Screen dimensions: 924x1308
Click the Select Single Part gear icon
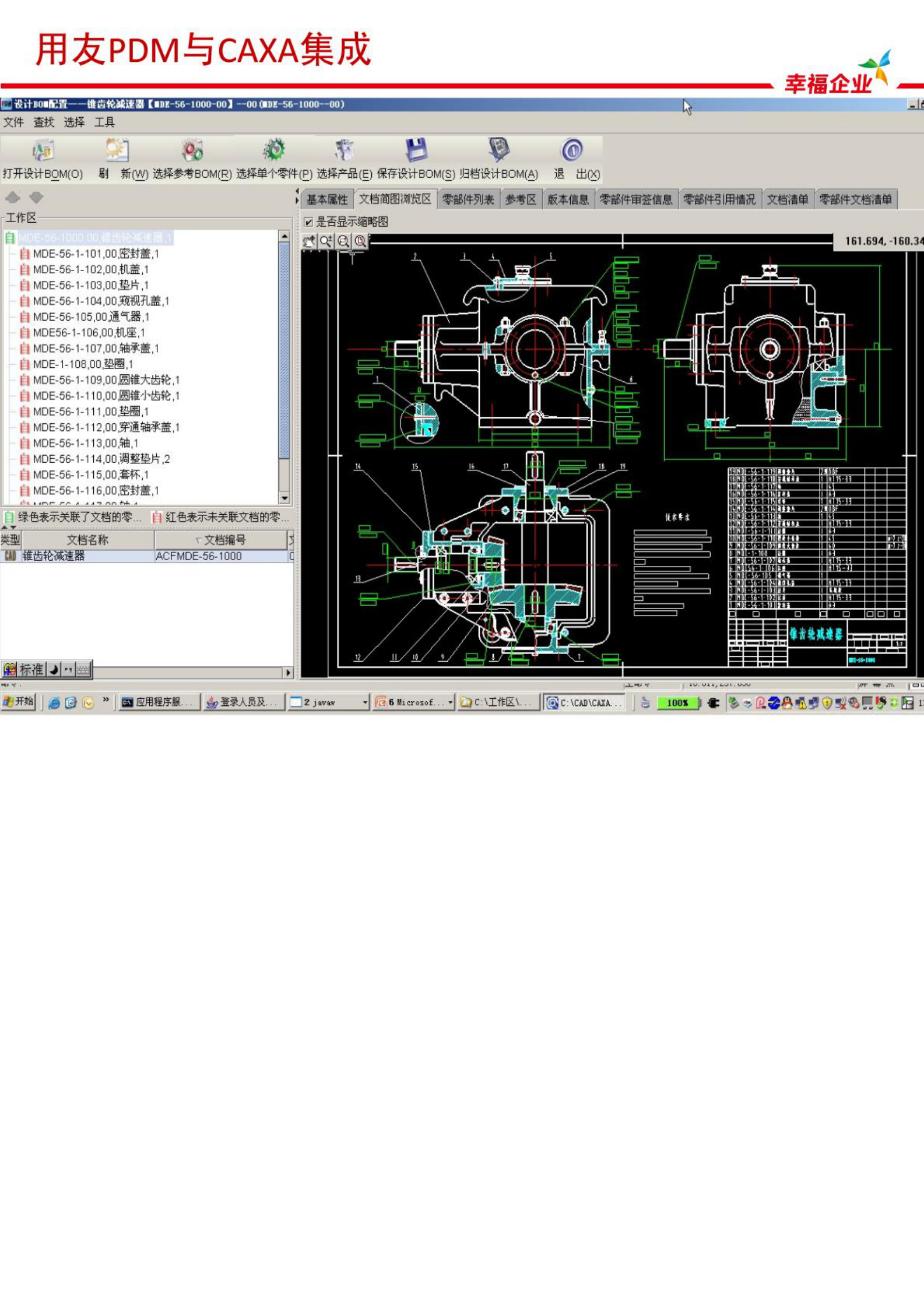(x=274, y=150)
